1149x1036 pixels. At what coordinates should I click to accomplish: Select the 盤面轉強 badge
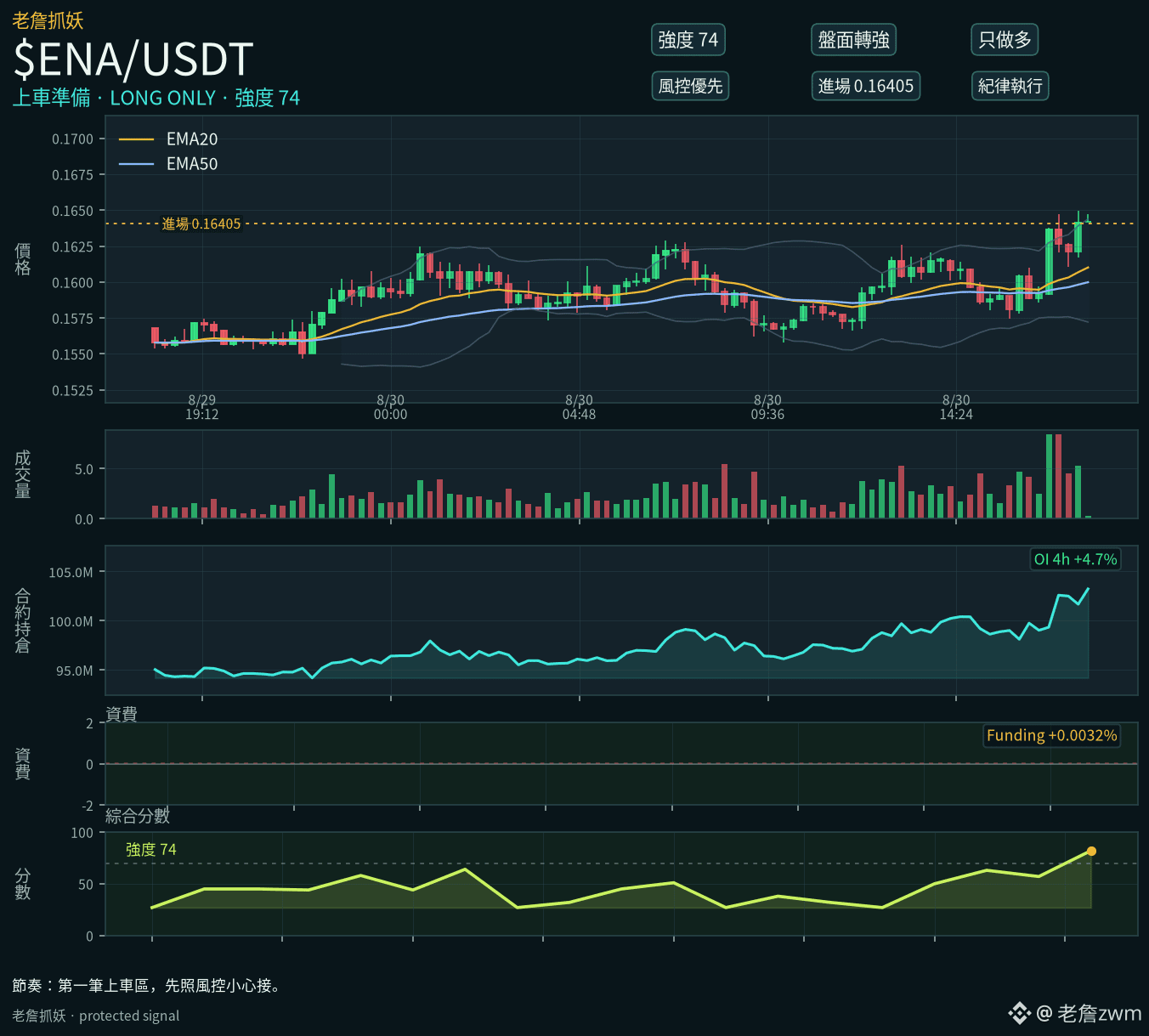pyautogui.click(x=853, y=40)
